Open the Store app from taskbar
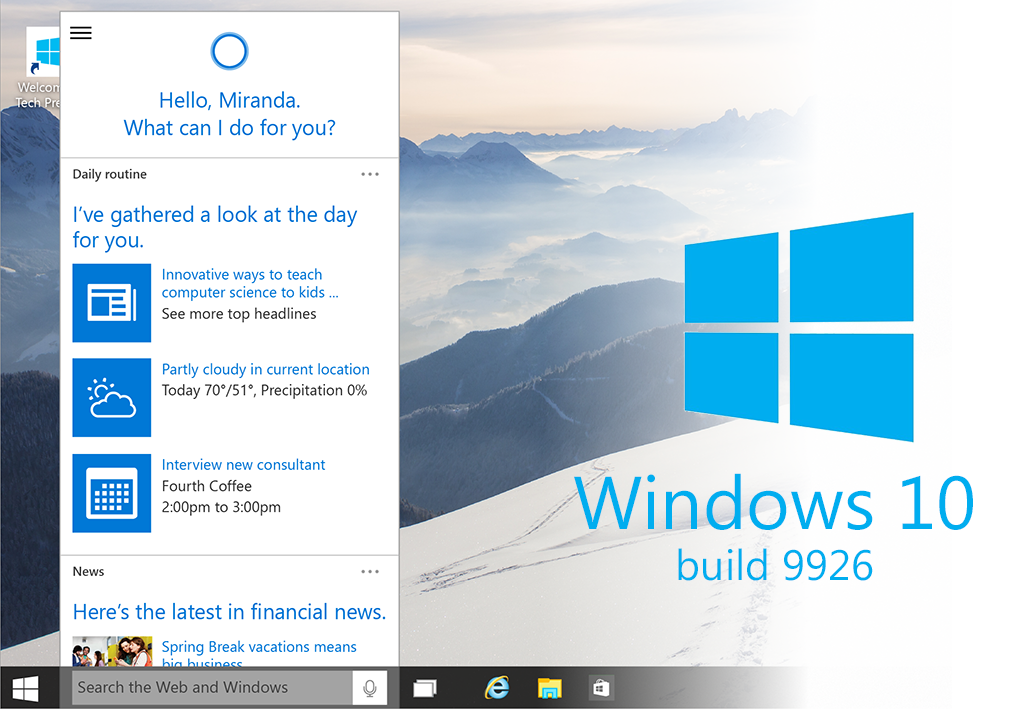The height and width of the screenshot is (709, 1024). click(601, 688)
